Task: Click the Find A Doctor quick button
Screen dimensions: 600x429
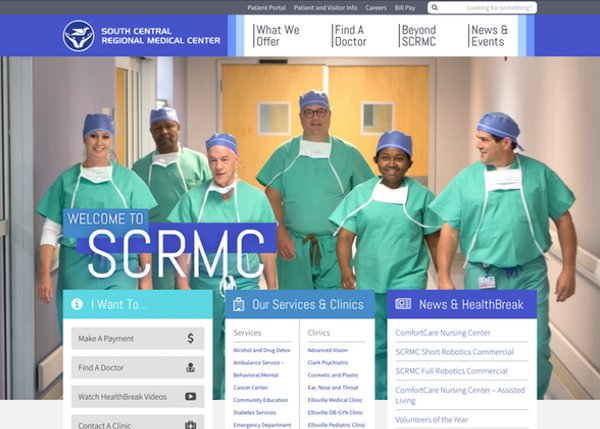Action: coord(138,367)
